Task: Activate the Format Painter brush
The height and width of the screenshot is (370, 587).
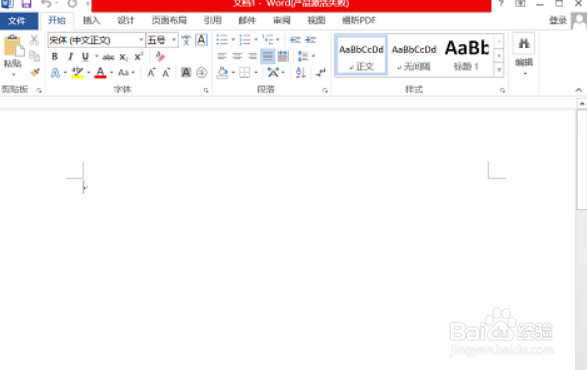Action: [x=34, y=72]
